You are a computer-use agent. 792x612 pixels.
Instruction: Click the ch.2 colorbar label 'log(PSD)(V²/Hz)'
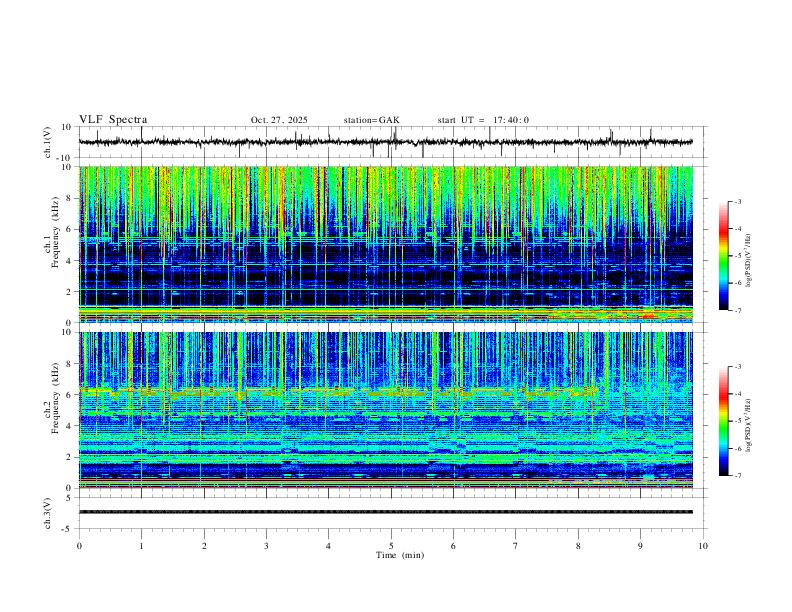[749, 426]
